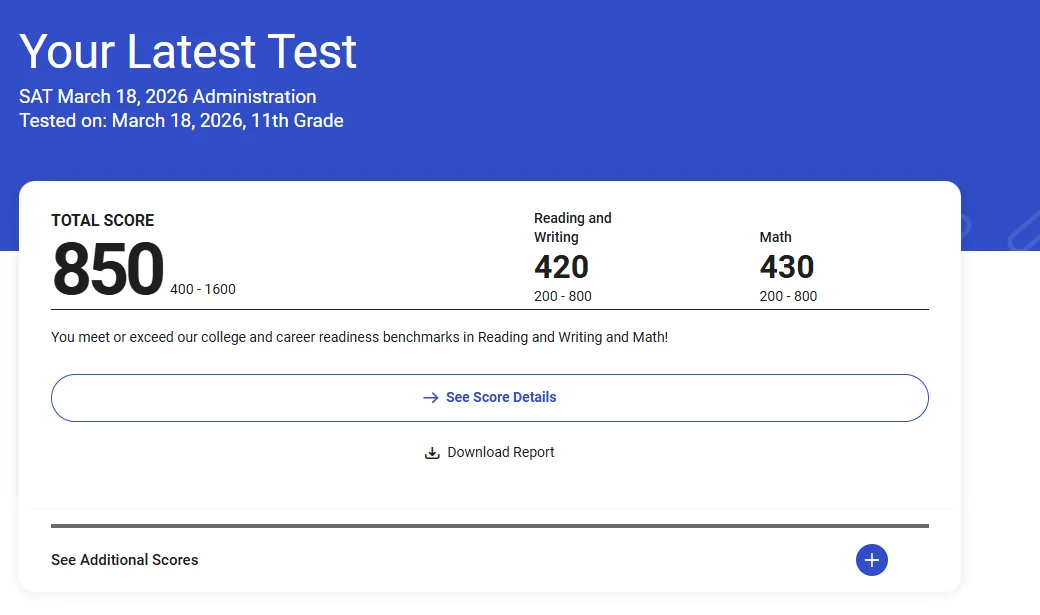1040x615 pixels.
Task: Click the TOTAL SCORE label
Action: (103, 220)
